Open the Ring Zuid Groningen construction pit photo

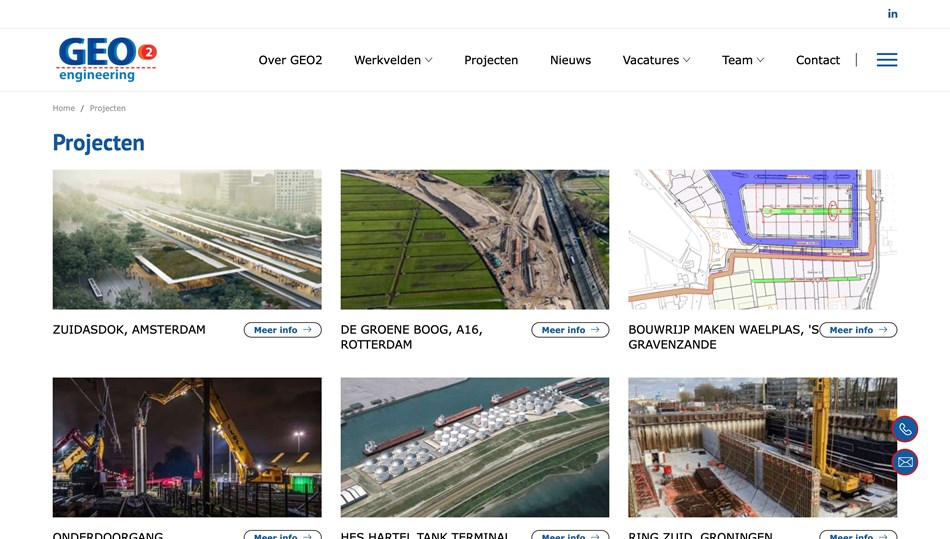763,448
